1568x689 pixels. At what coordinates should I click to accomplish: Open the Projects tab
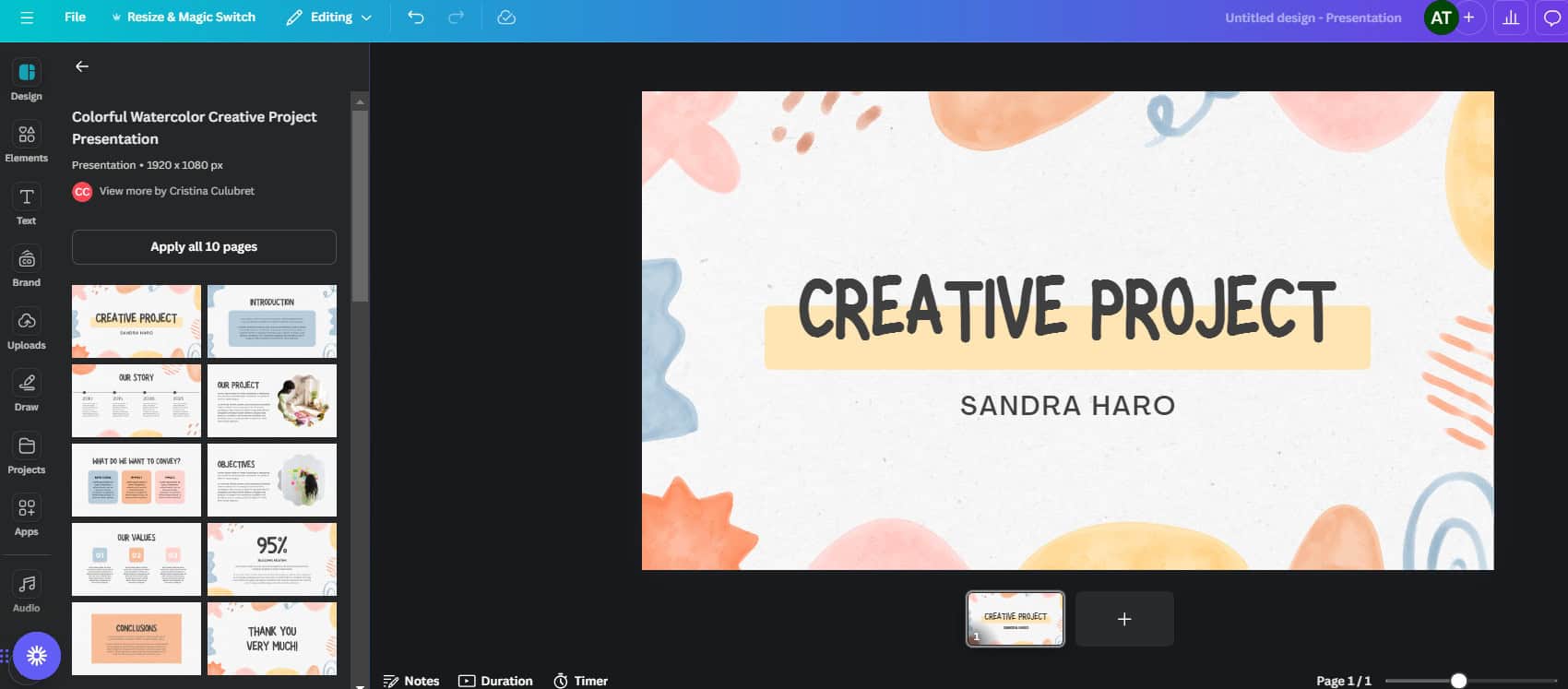[27, 454]
